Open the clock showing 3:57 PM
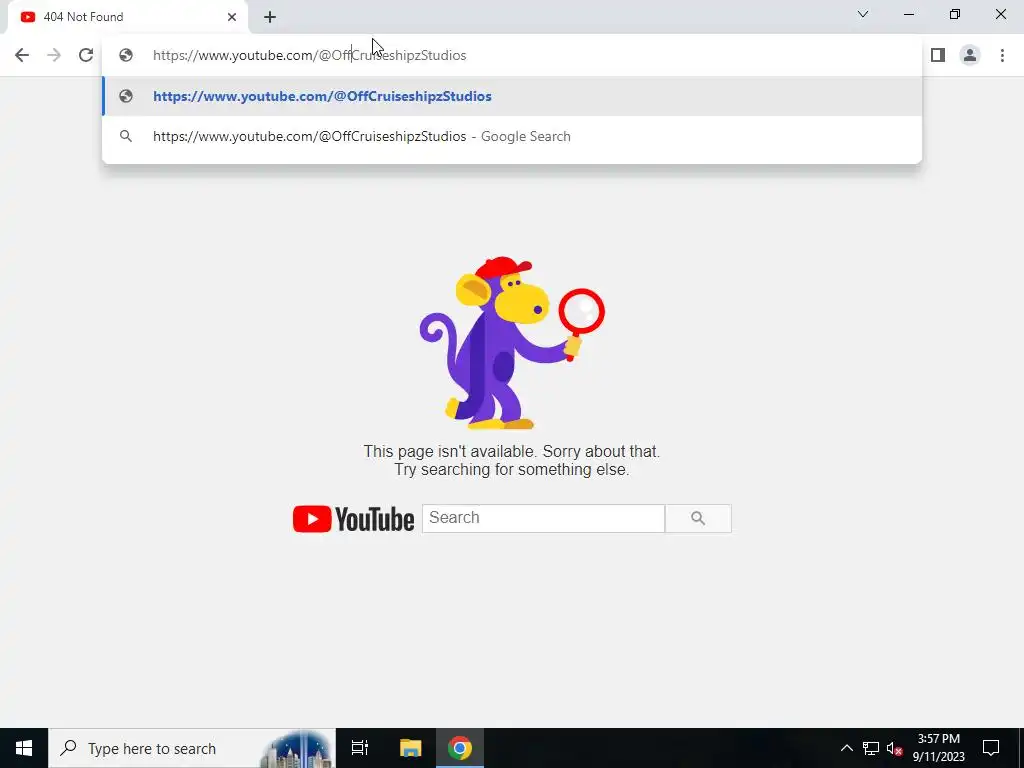The height and width of the screenshot is (768, 1024). click(x=938, y=748)
